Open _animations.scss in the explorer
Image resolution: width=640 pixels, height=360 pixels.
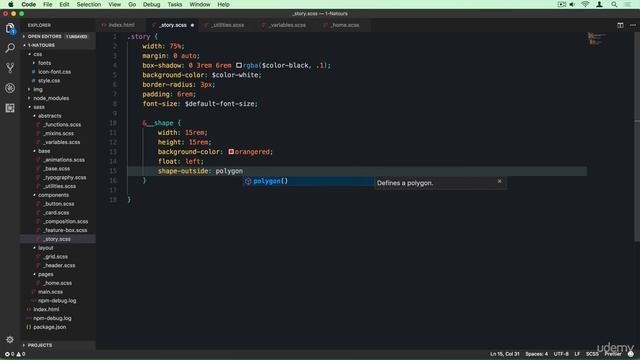point(64,160)
